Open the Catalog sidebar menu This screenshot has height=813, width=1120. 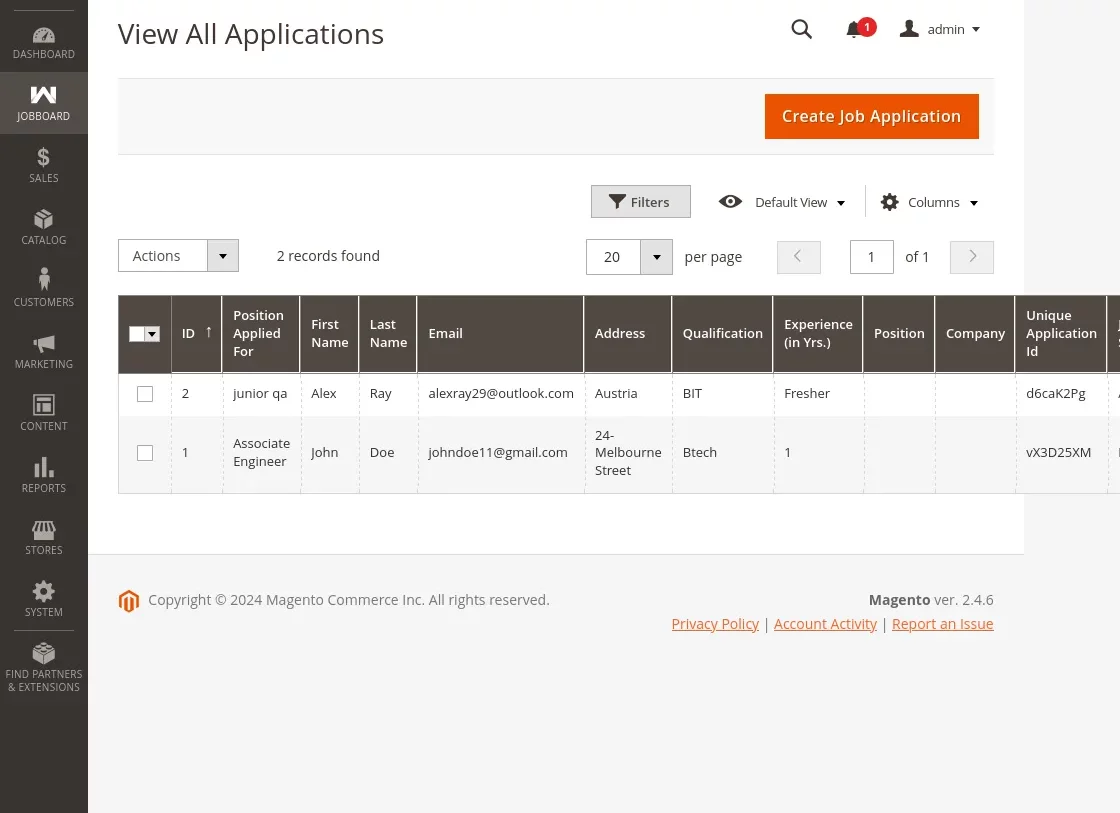[x=43, y=227]
